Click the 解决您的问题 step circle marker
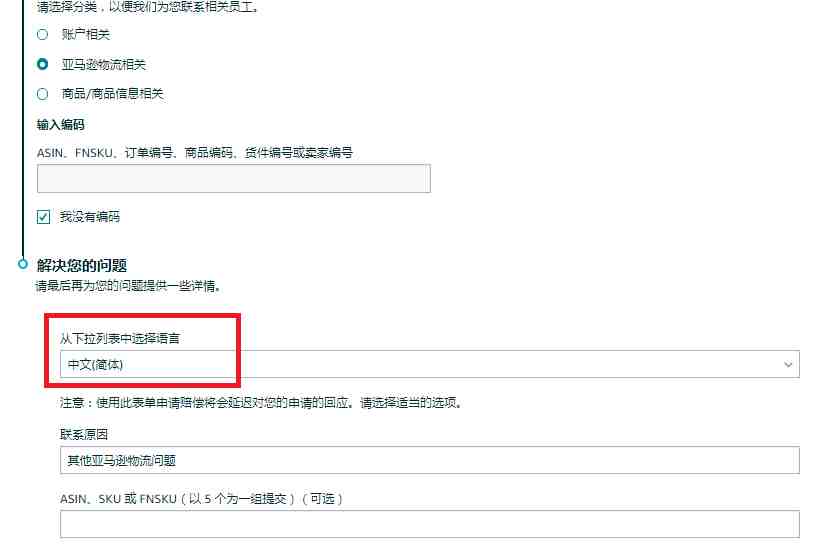 (23, 264)
